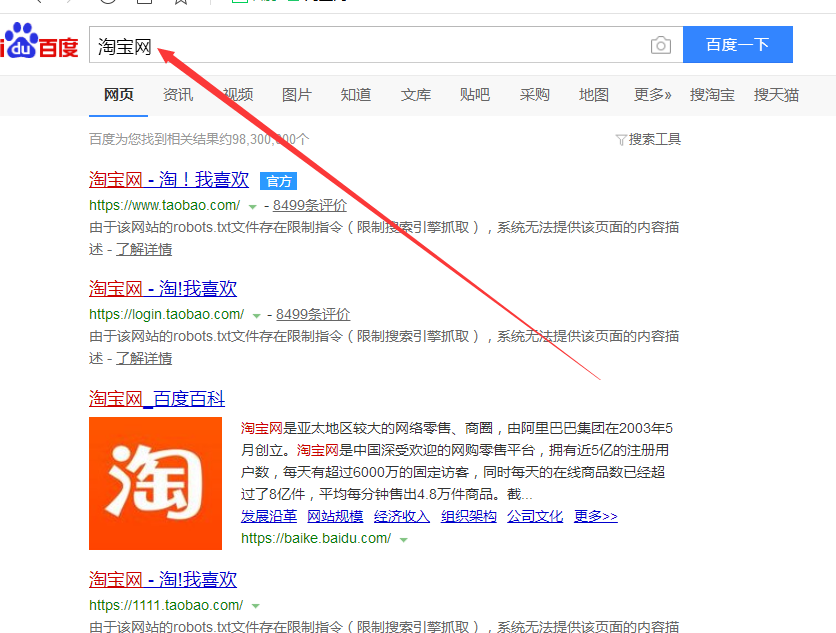Focus the search box containing 淘宝网
The image size is (836, 633).
point(386,45)
